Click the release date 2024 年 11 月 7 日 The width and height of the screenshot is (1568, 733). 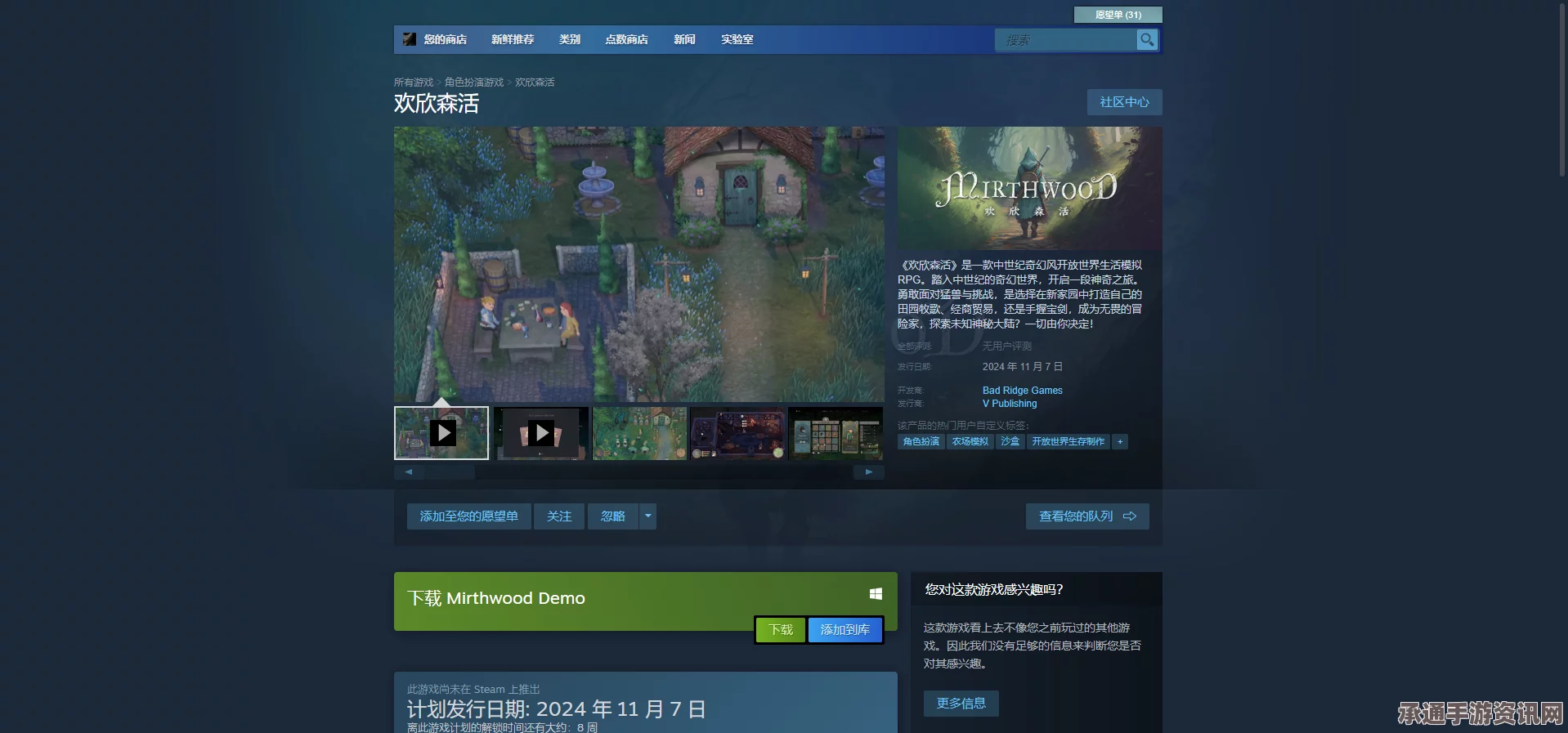(x=1023, y=367)
